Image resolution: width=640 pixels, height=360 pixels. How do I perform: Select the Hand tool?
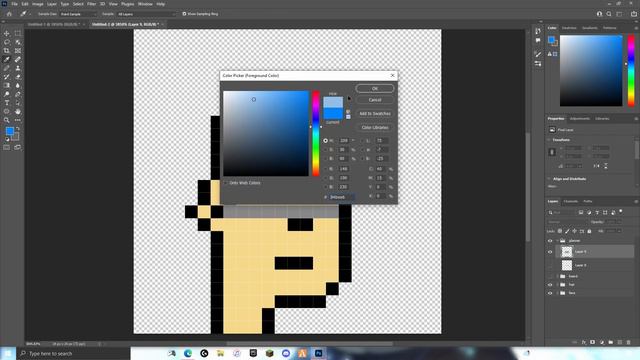pyautogui.click(x=18, y=111)
